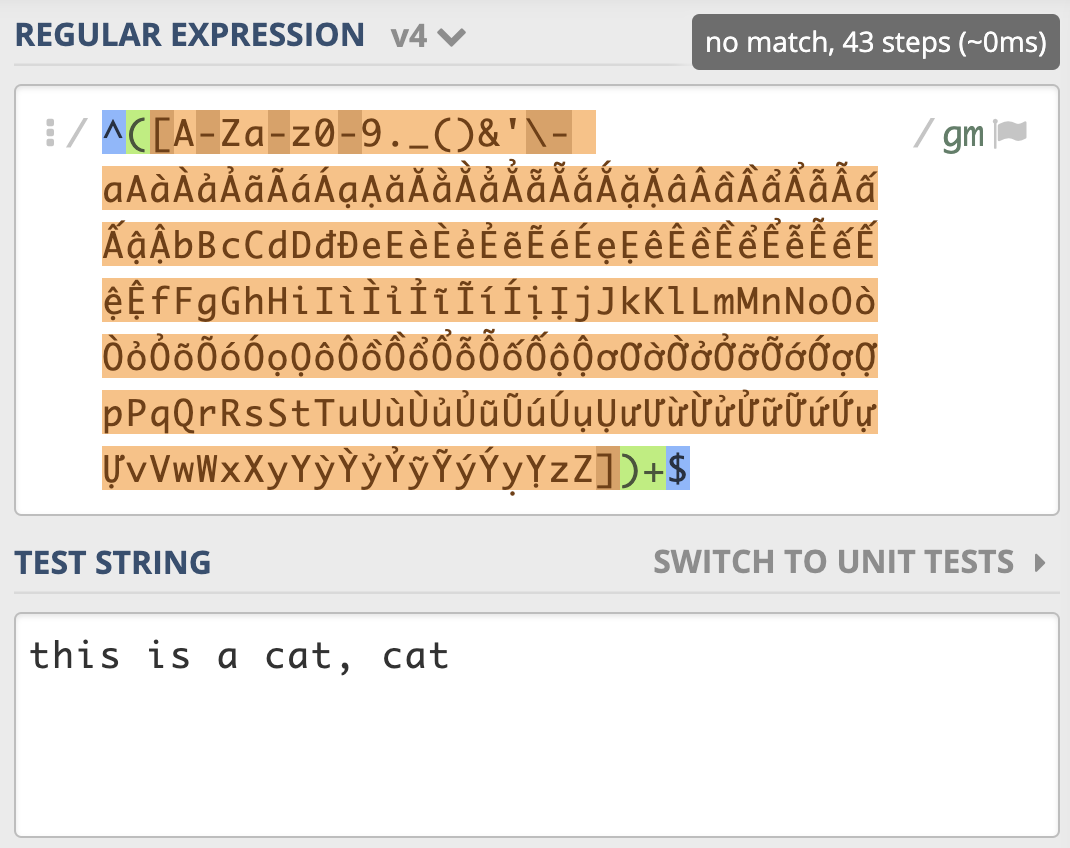Click the gm flags selector
The width and height of the screenshot is (1070, 848).
[963, 135]
